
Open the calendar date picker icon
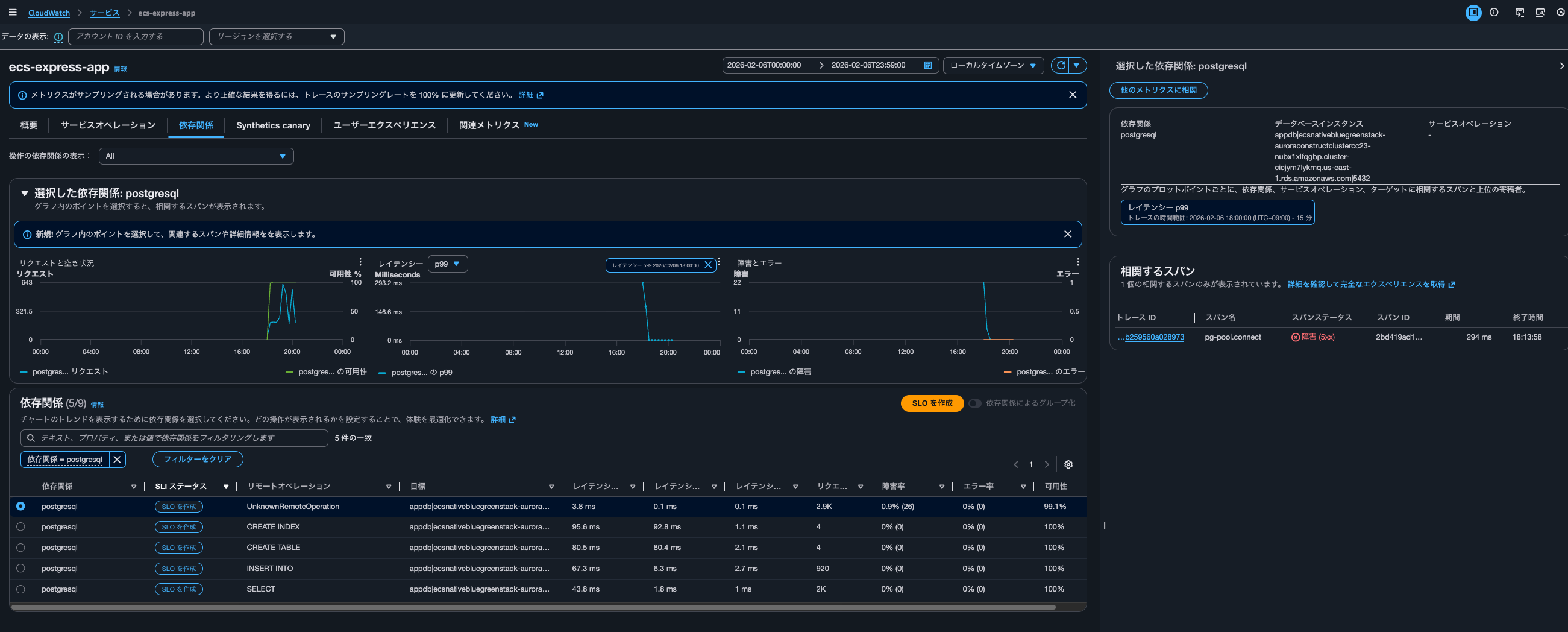point(927,65)
